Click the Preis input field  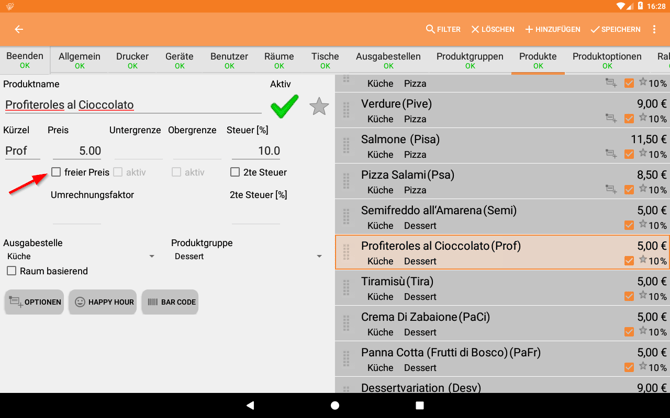pyautogui.click(x=76, y=151)
